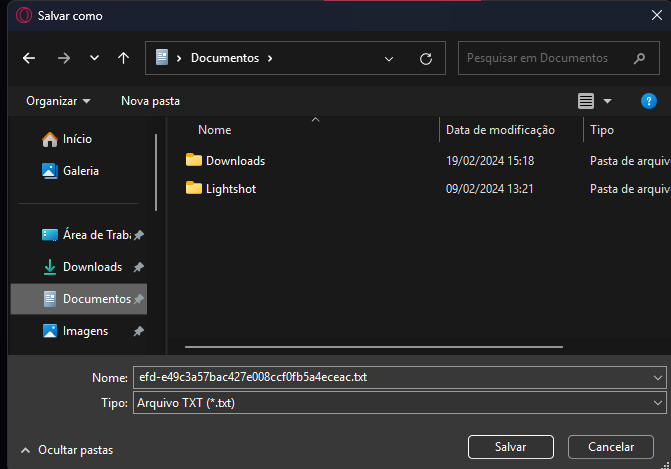Go up one folder level

click(123, 58)
